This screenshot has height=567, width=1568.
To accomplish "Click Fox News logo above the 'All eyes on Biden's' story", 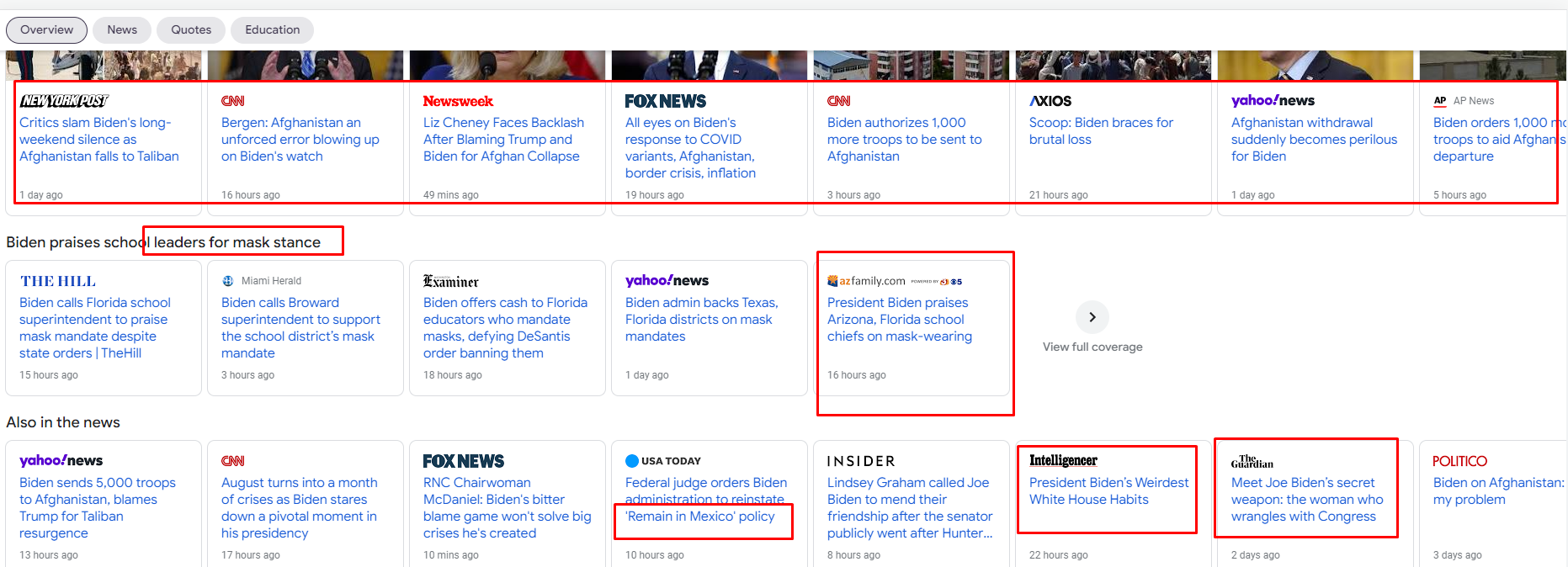I will [666, 101].
